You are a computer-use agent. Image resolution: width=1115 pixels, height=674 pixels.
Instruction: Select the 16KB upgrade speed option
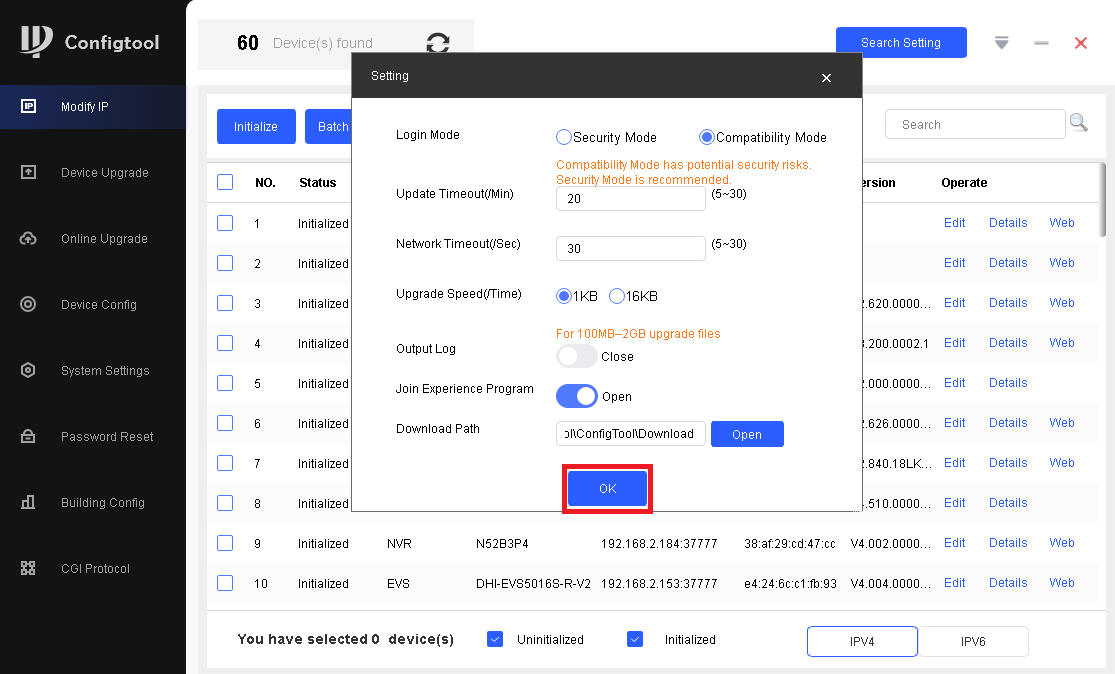617,296
